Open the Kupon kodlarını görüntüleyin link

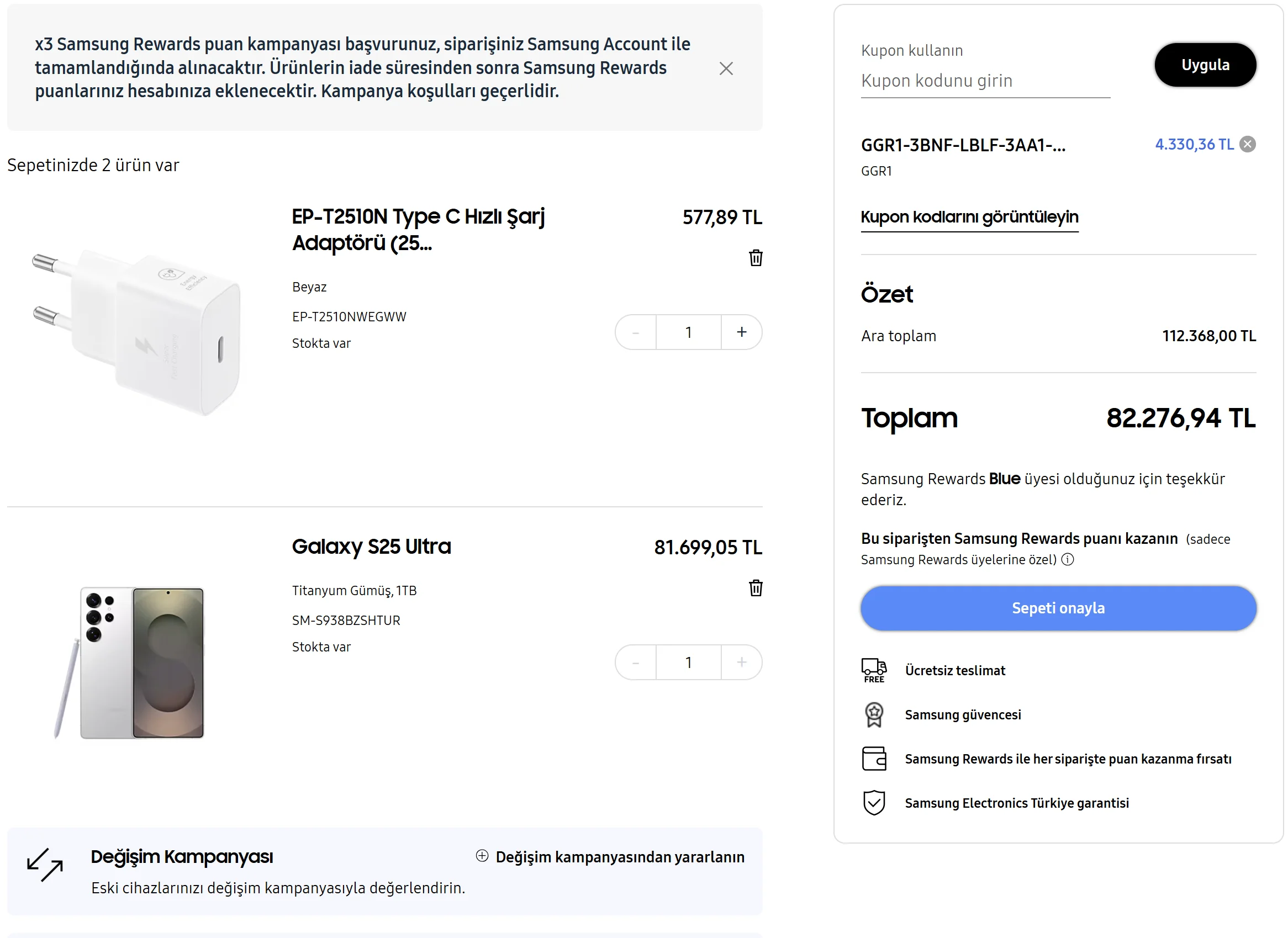[x=969, y=217]
